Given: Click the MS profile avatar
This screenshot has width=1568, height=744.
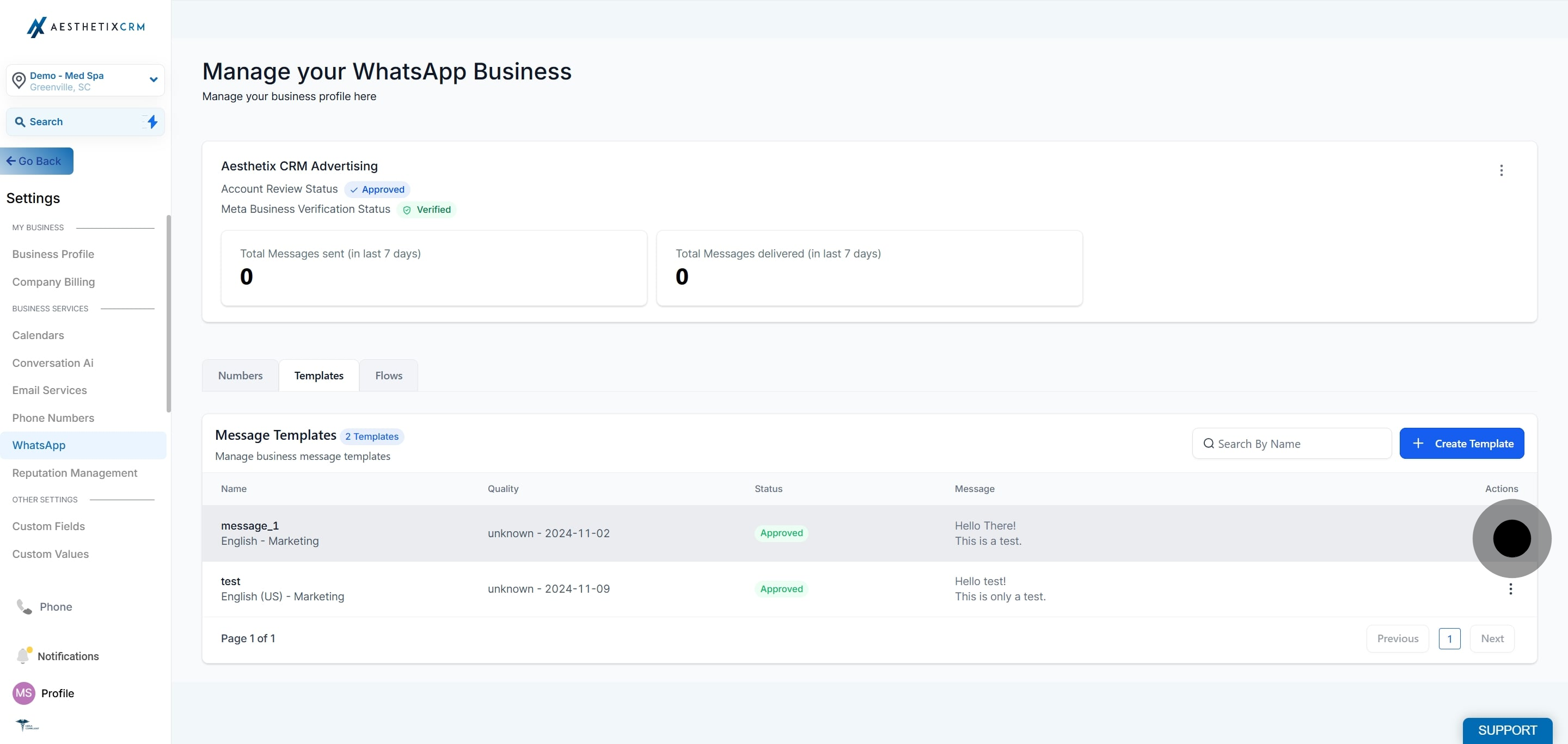Looking at the screenshot, I should pyautogui.click(x=24, y=693).
